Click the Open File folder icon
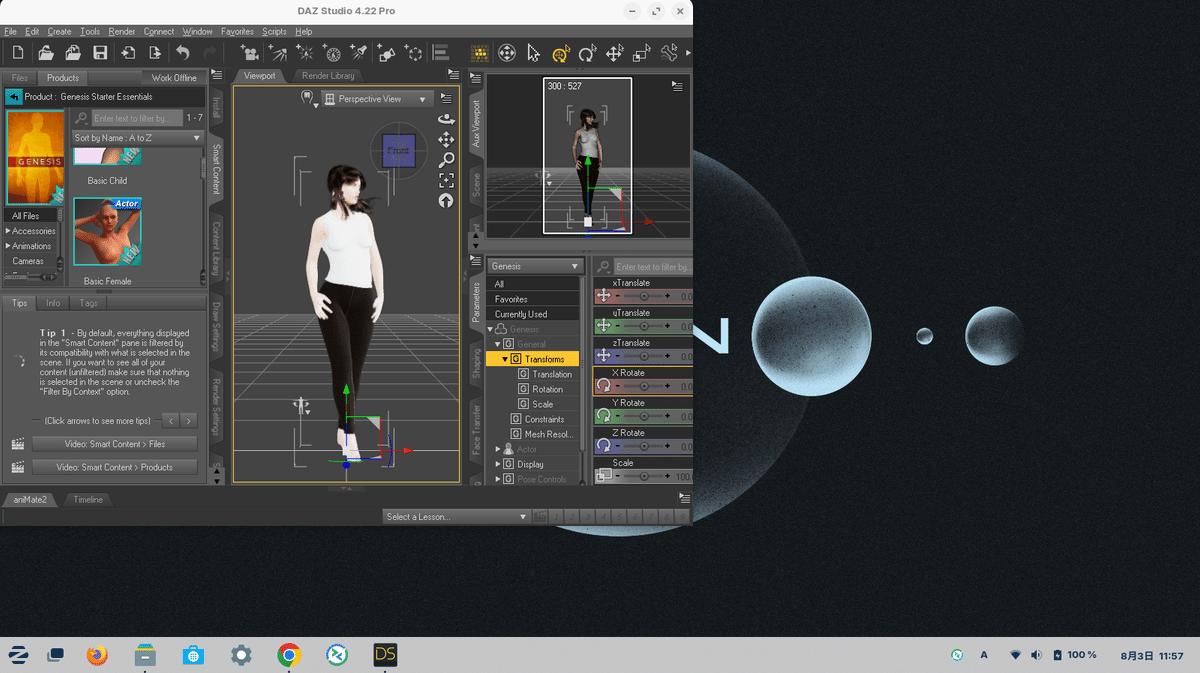The image size is (1200, 673). coord(46,53)
